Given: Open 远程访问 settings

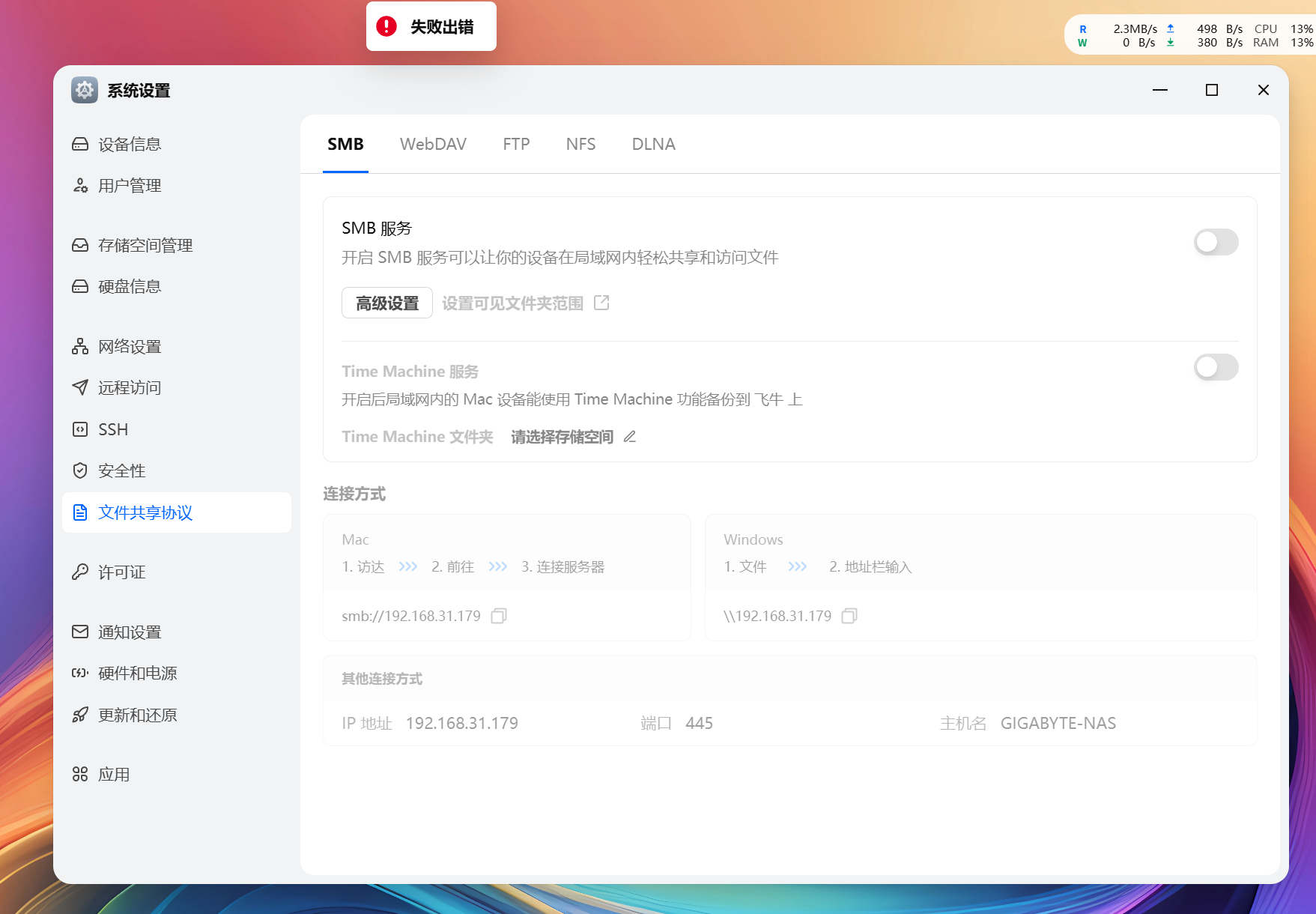Looking at the screenshot, I should [177, 387].
